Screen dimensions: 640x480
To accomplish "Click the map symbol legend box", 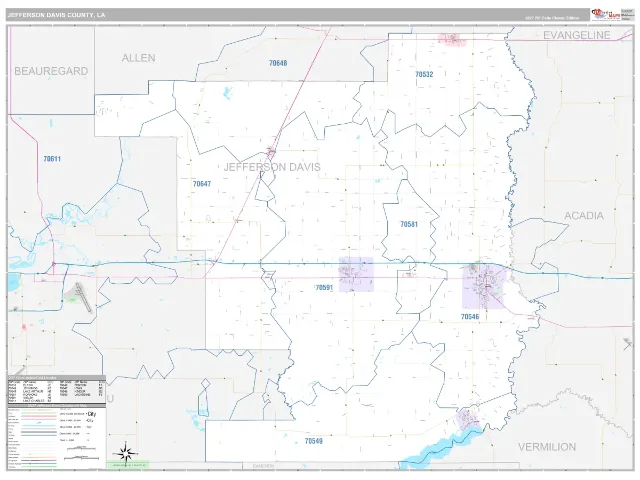I will (56, 438).
